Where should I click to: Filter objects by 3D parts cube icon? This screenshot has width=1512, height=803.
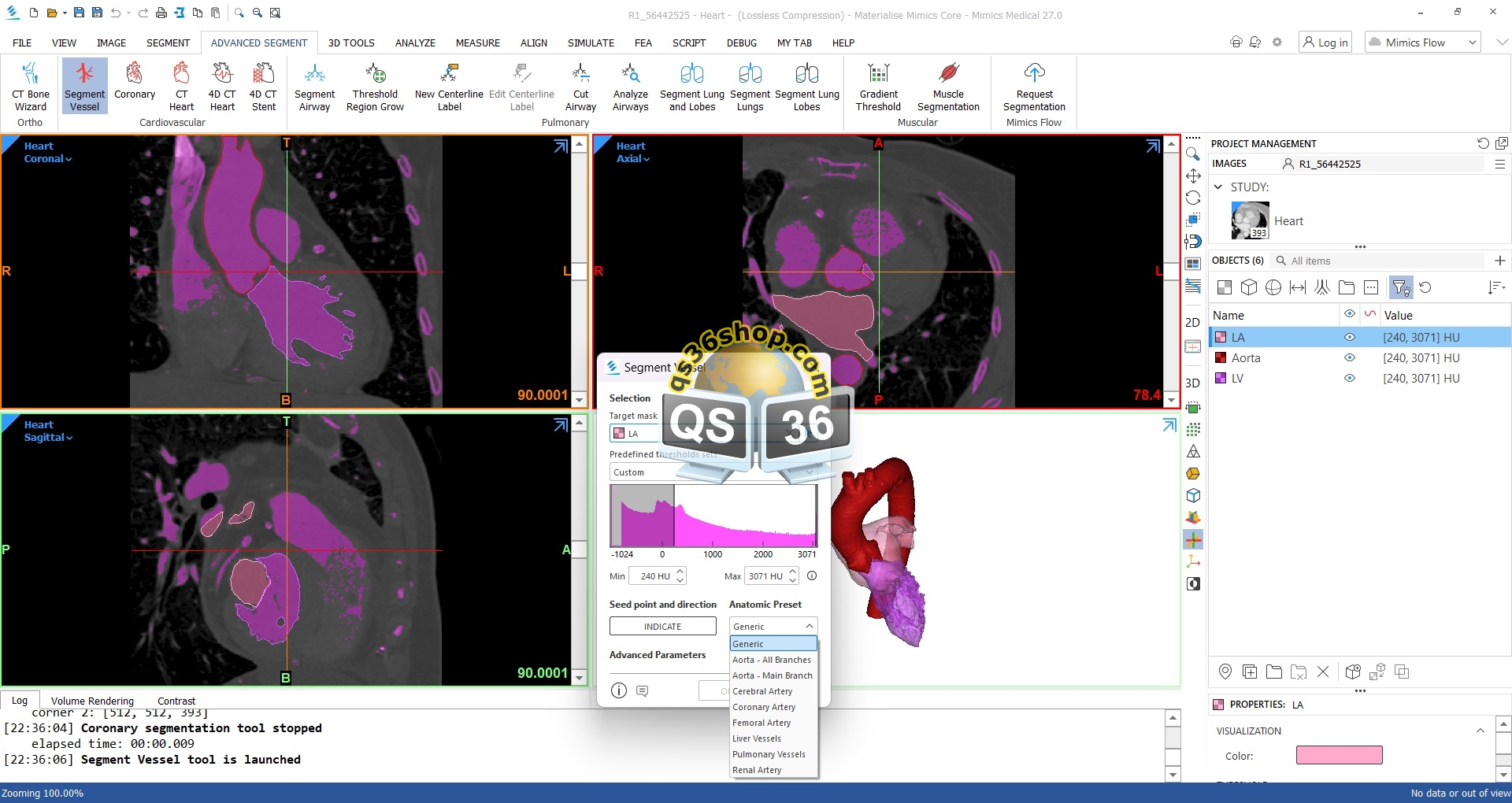1248,287
